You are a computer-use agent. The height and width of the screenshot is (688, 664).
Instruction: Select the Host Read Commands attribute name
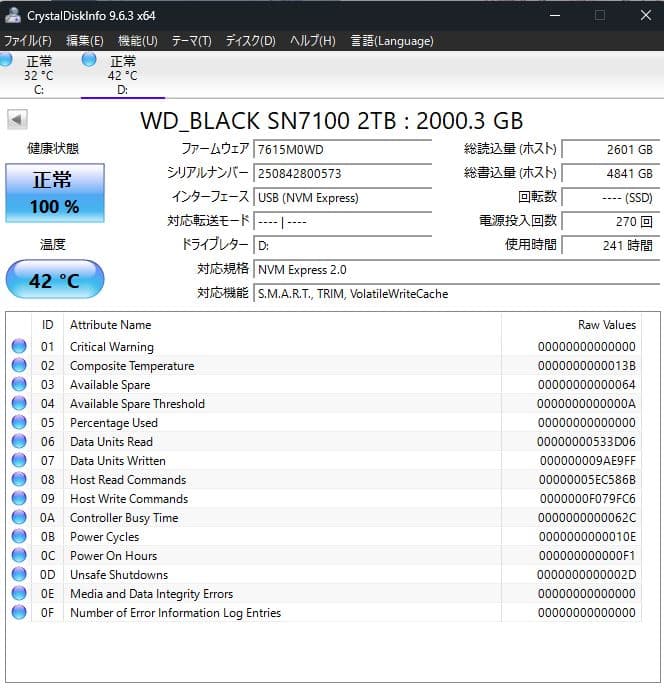coord(128,480)
